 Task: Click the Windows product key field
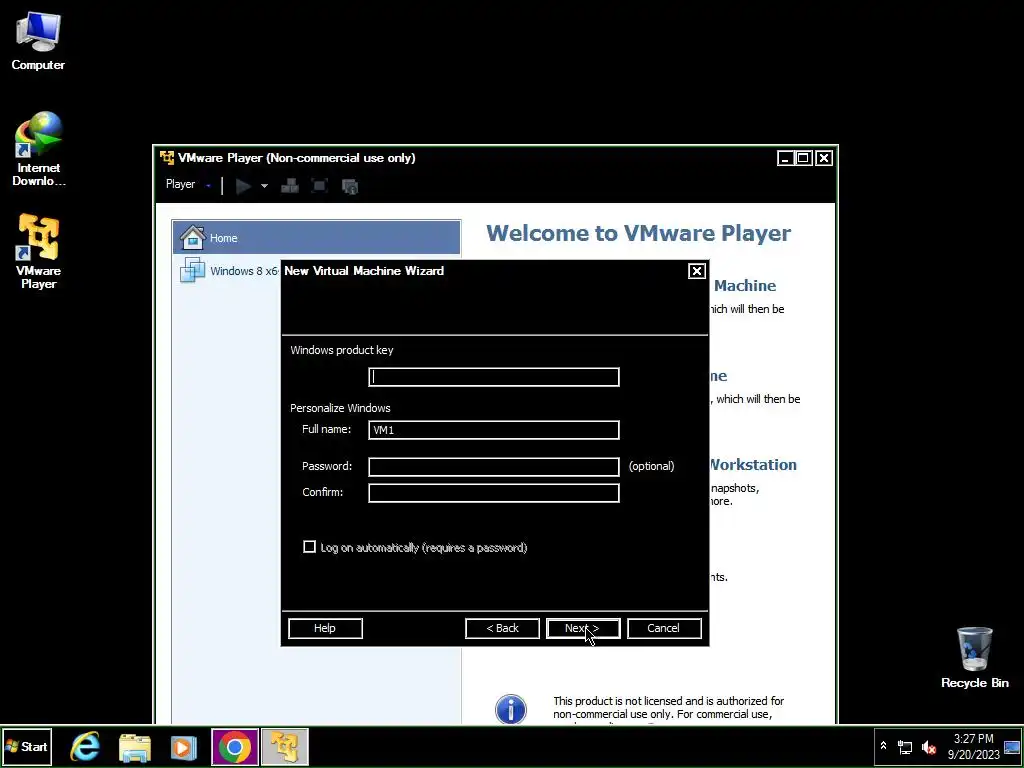(494, 377)
